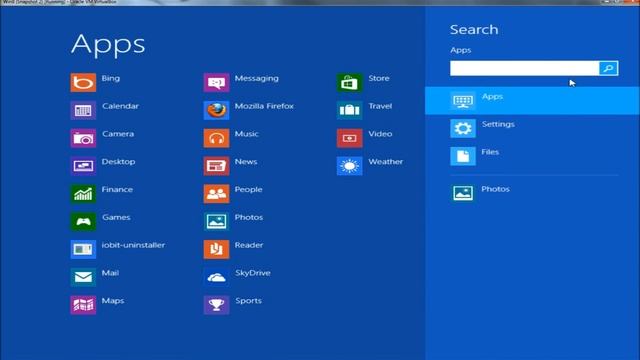Click the Calendar label text

click(x=120, y=106)
